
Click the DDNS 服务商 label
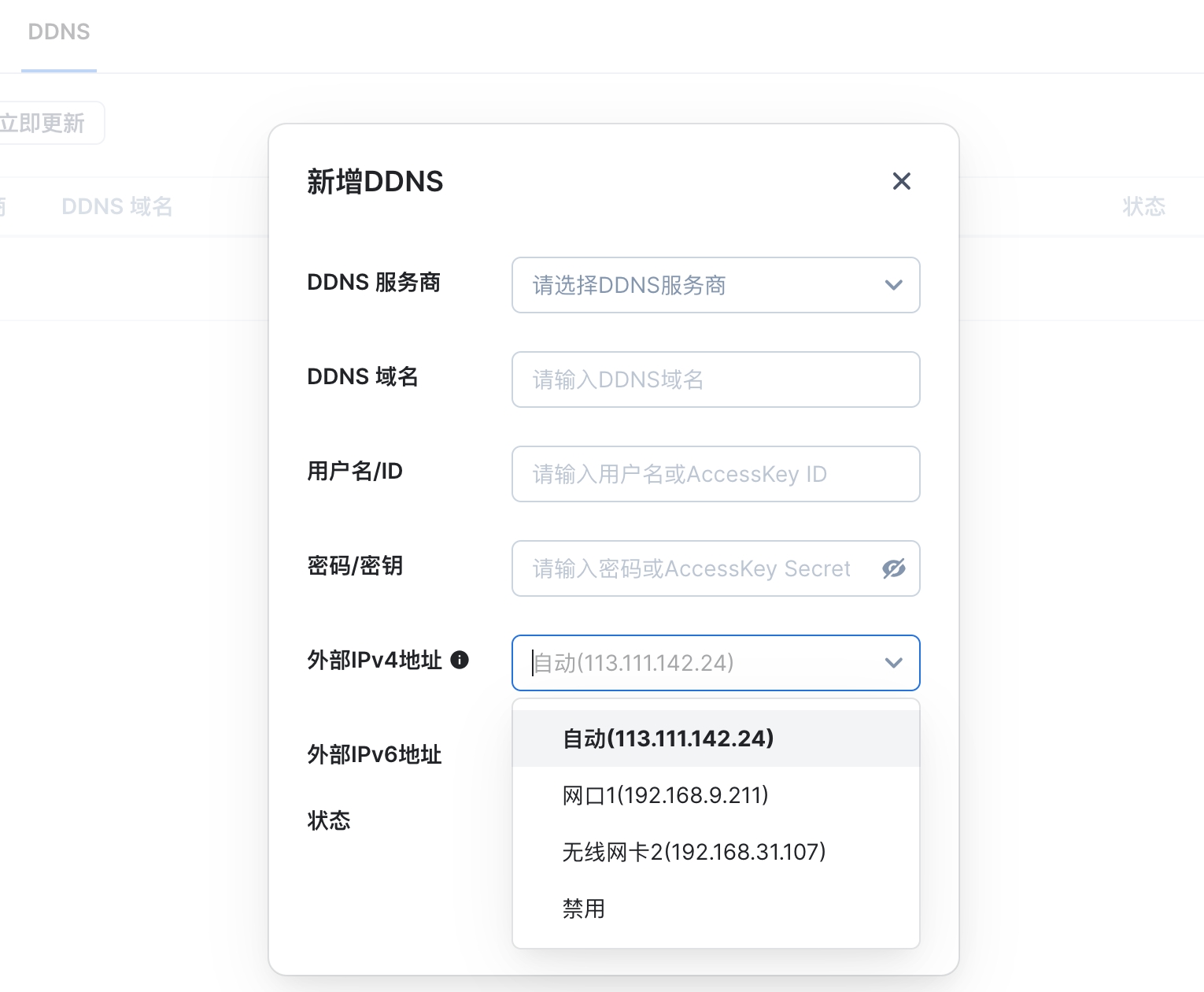(374, 282)
